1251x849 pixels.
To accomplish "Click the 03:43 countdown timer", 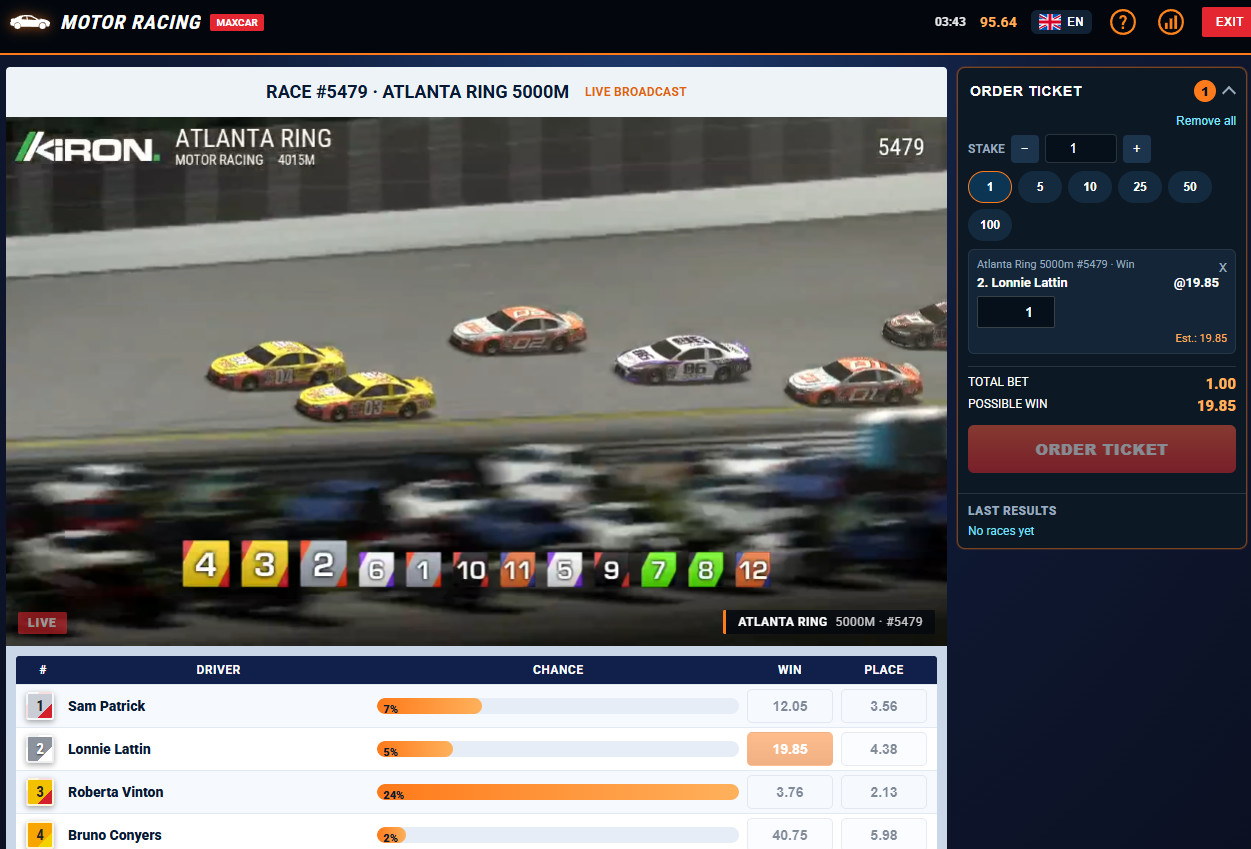I will click(950, 22).
